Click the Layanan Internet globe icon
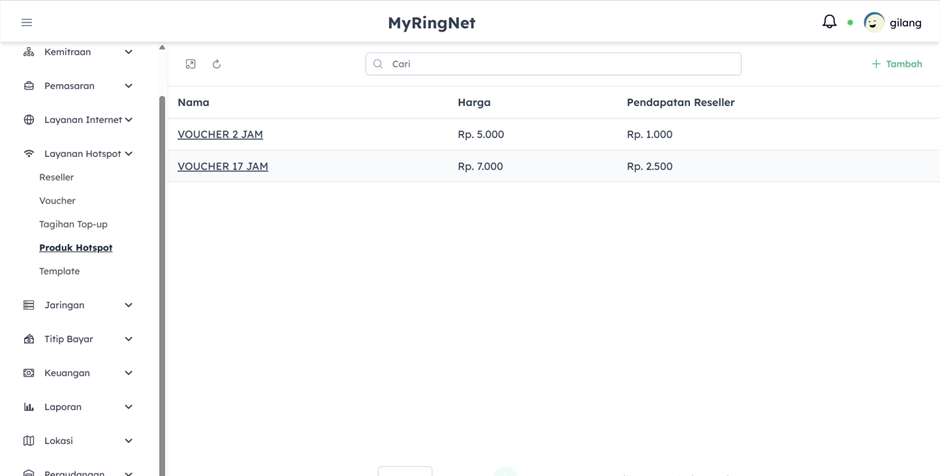Image resolution: width=940 pixels, height=476 pixels. click(29, 120)
